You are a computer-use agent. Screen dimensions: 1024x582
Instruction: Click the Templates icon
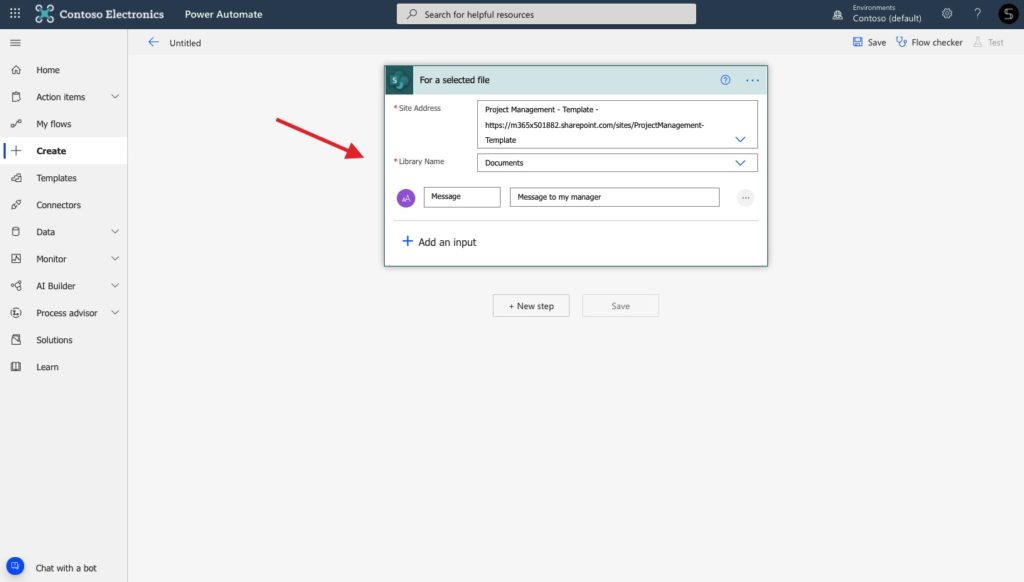pyautogui.click(x=16, y=178)
